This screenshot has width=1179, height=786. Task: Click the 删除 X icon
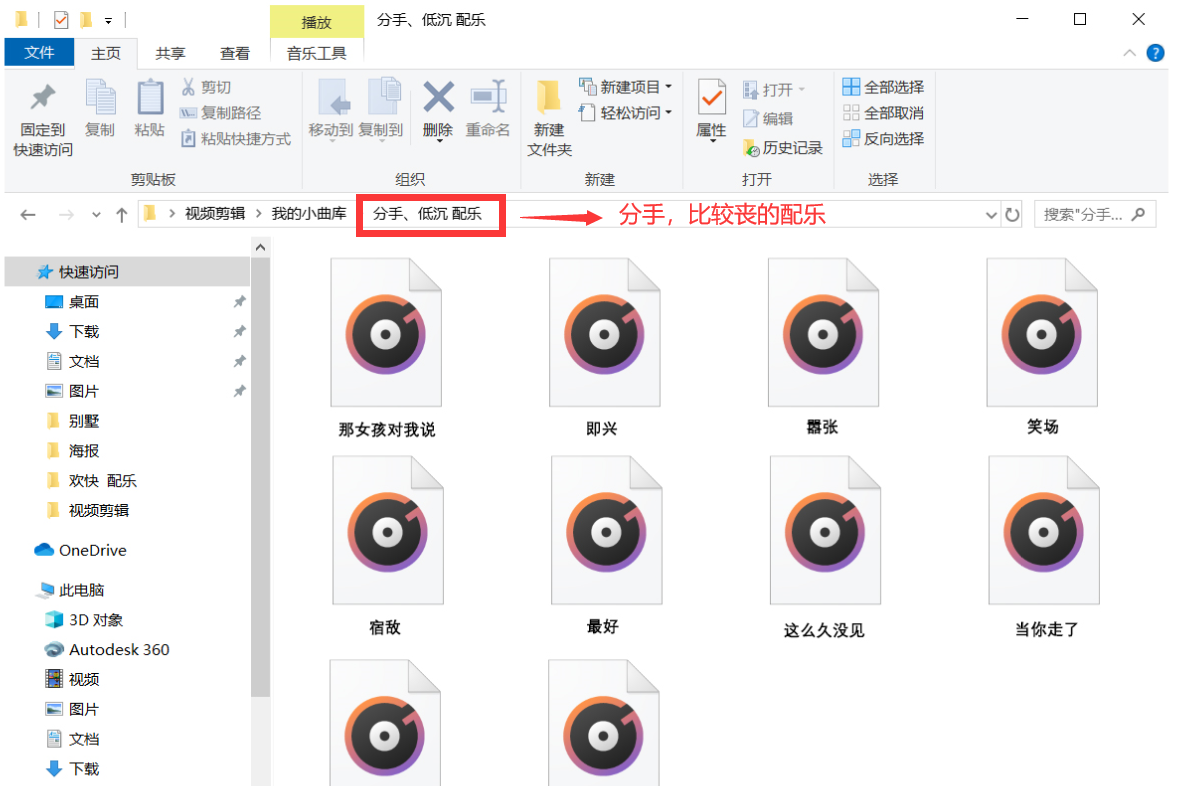click(438, 97)
